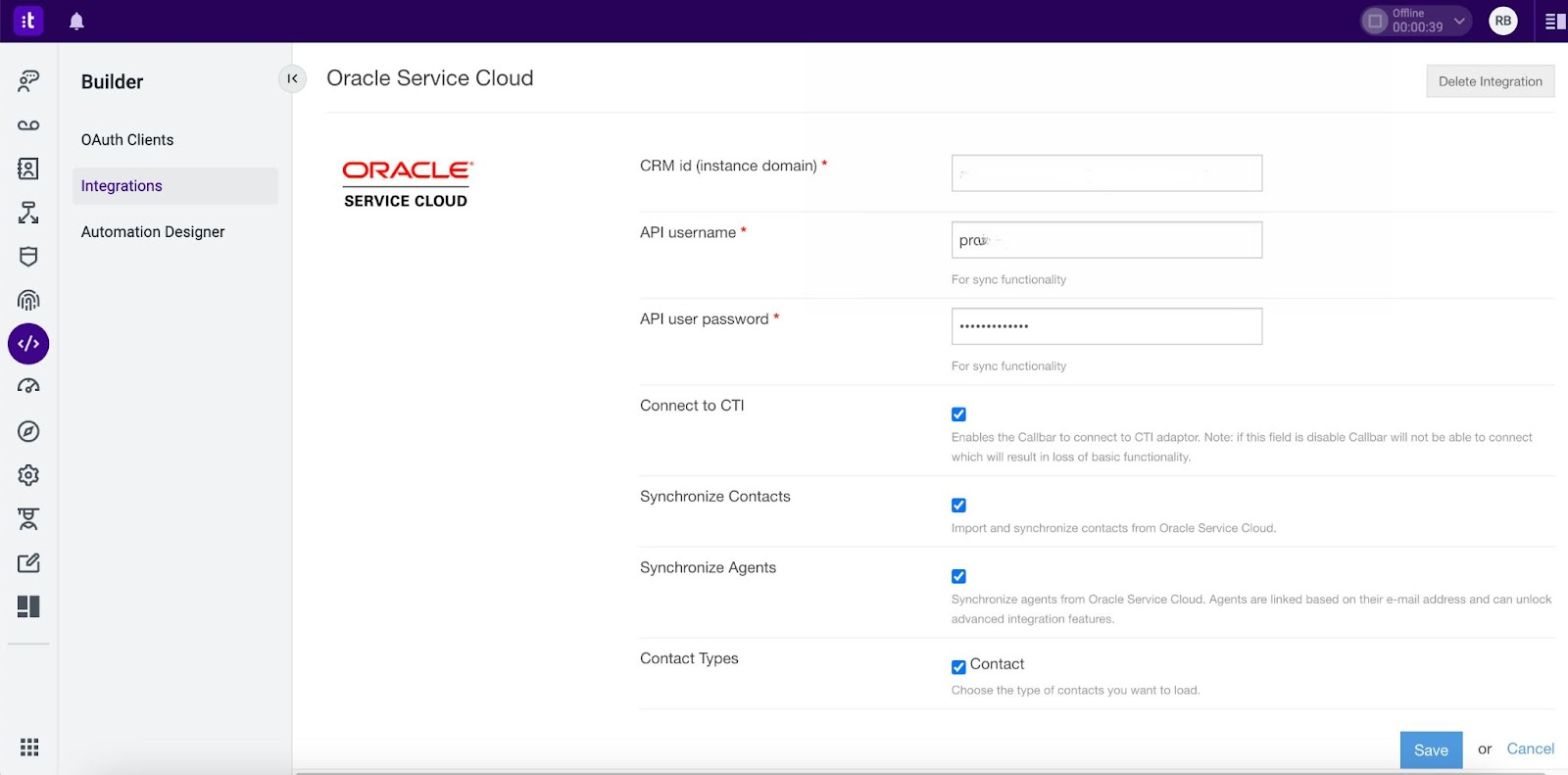1568x775 pixels.
Task: Expand the Offline status dropdown
Action: tap(1459, 21)
